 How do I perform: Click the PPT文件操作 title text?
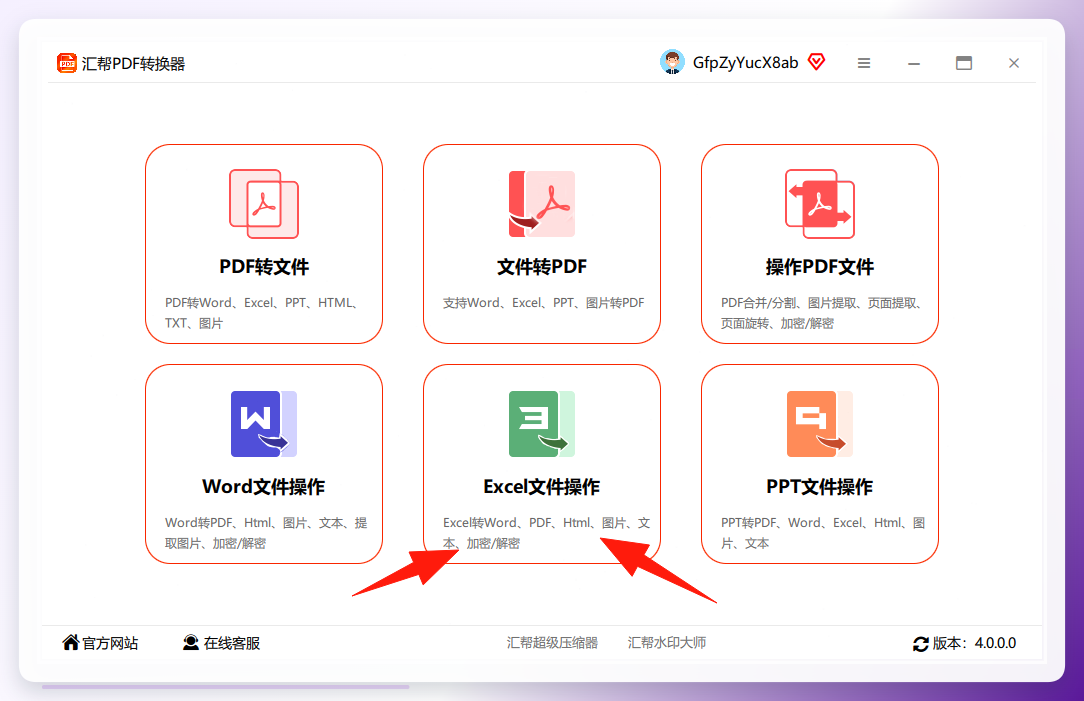tap(820, 487)
